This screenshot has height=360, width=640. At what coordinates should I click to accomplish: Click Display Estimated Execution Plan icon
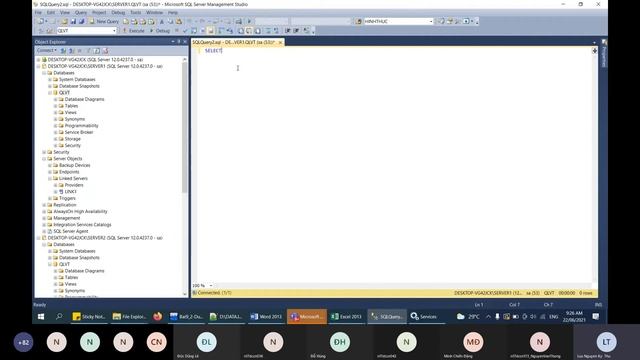pyautogui.click(x=194, y=31)
